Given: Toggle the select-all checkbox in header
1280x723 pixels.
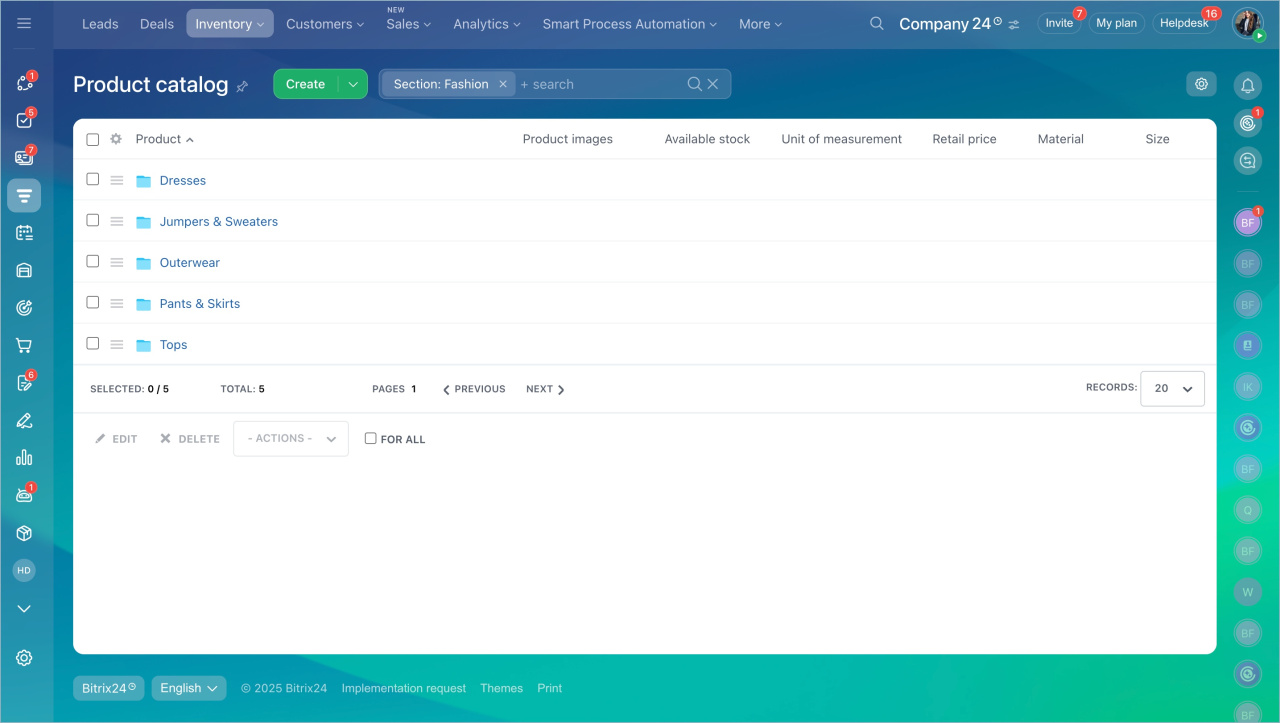Looking at the screenshot, I should point(93,140).
